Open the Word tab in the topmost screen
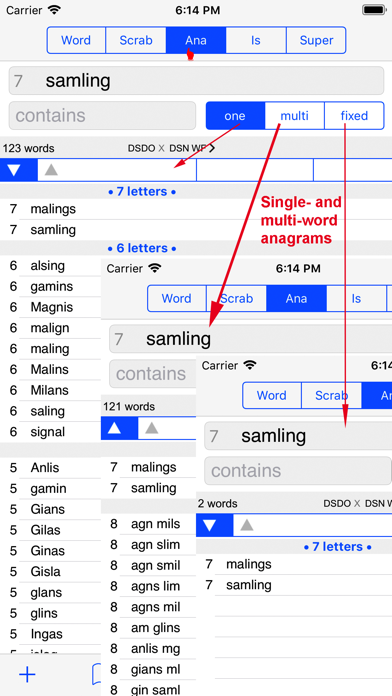 [x=76, y=40]
